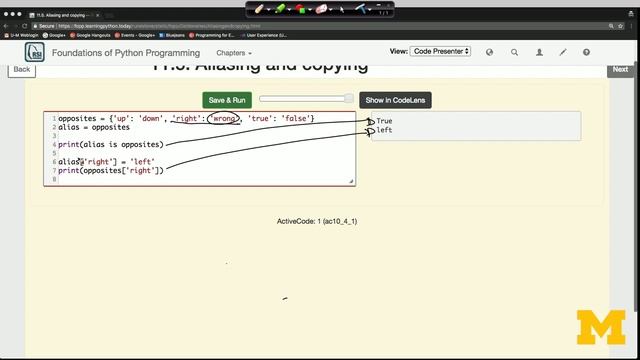Screen dimensions: 640x360
Task: Click the 'left' output line
Action: (x=384, y=130)
